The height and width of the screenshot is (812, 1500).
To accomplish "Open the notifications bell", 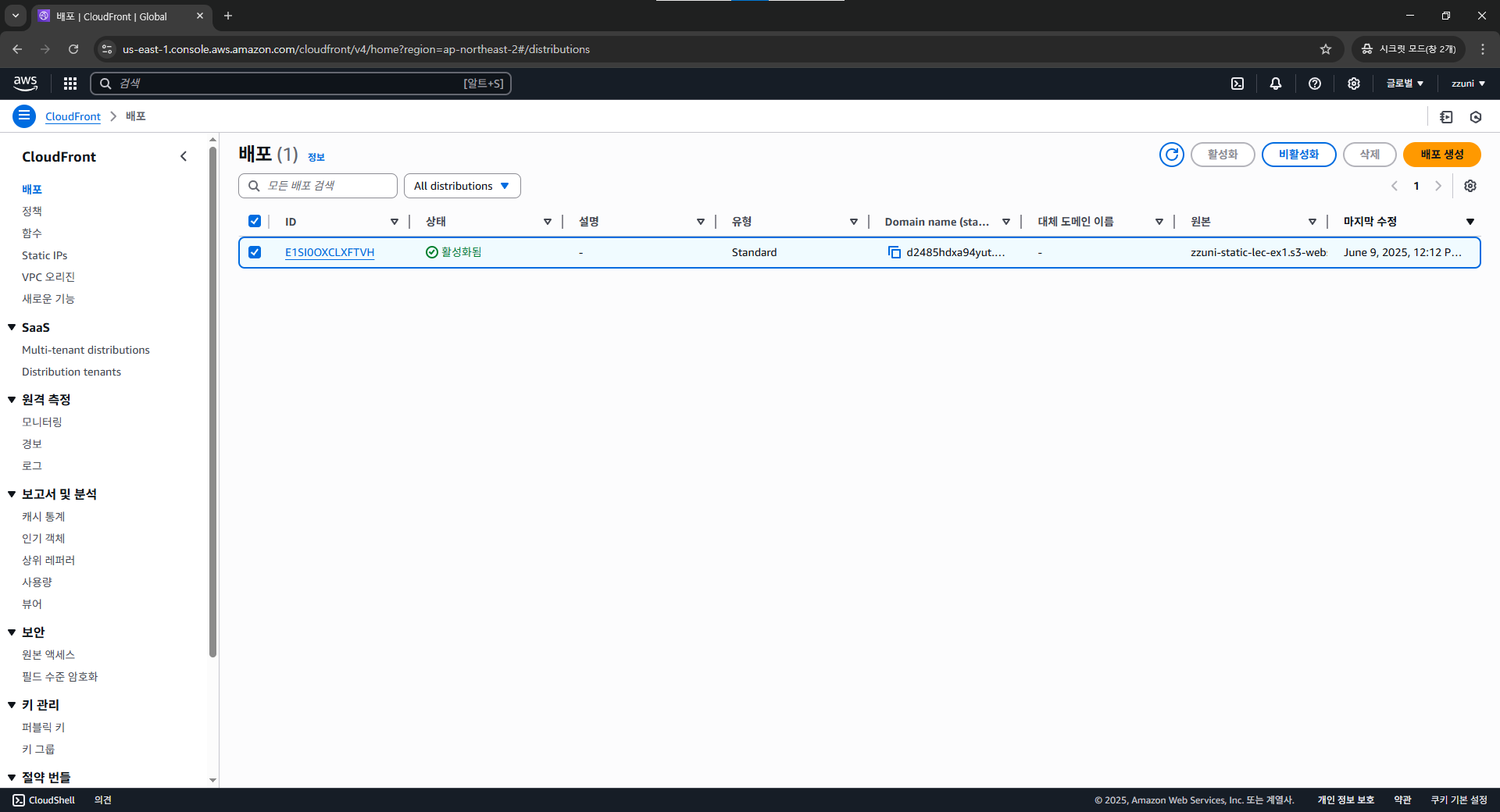I will (1276, 84).
